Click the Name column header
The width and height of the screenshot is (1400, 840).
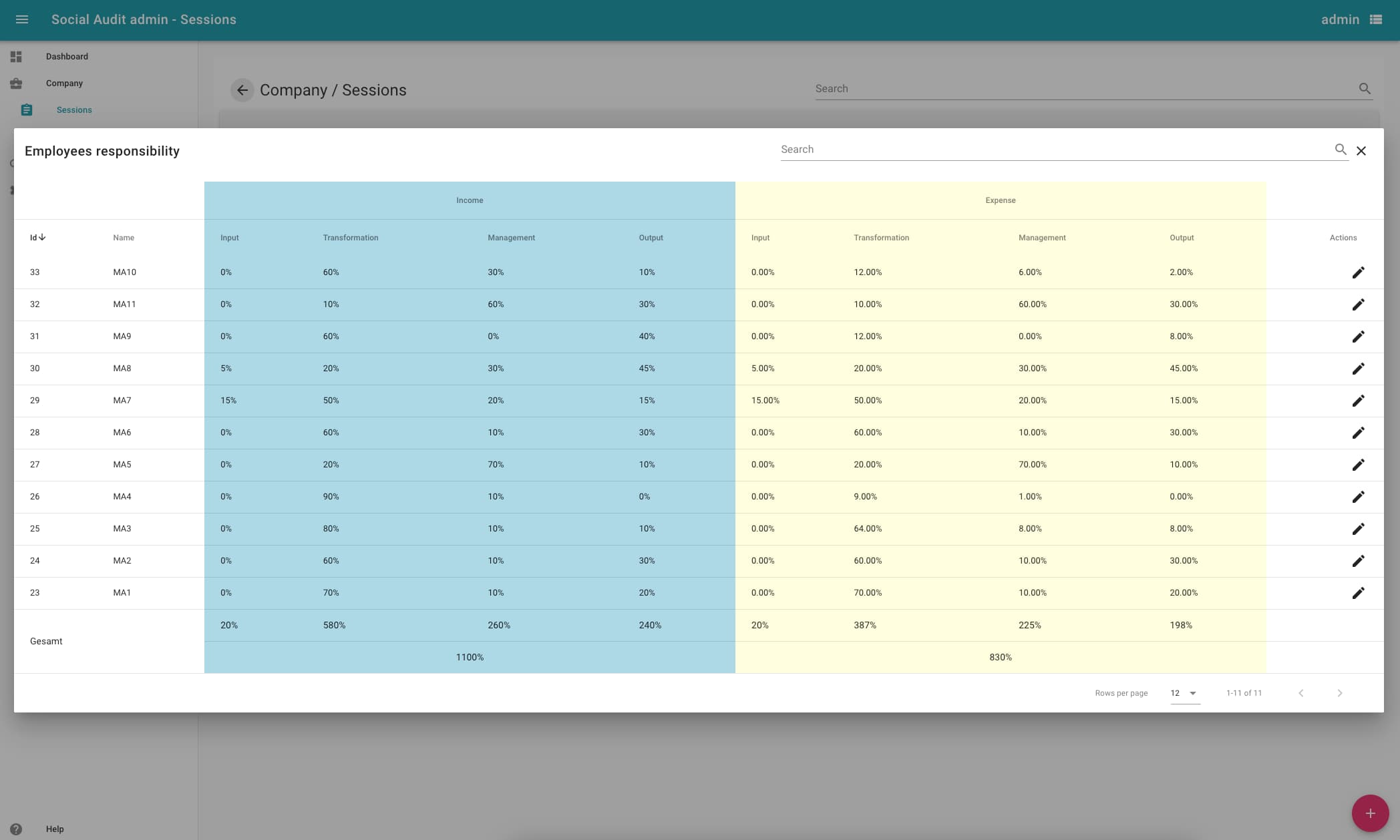point(124,238)
